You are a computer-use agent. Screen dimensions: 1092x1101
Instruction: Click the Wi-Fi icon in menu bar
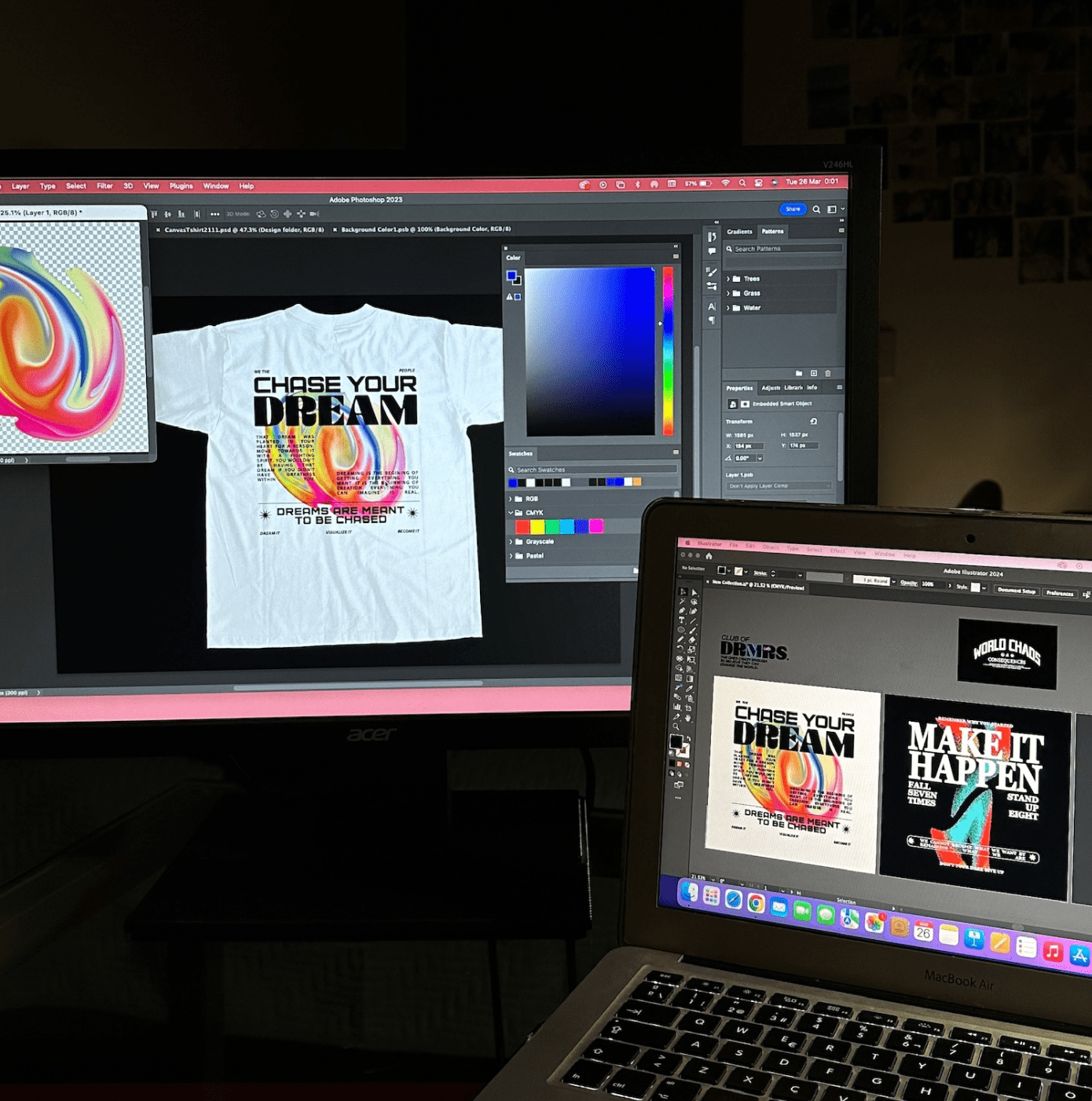click(x=726, y=183)
